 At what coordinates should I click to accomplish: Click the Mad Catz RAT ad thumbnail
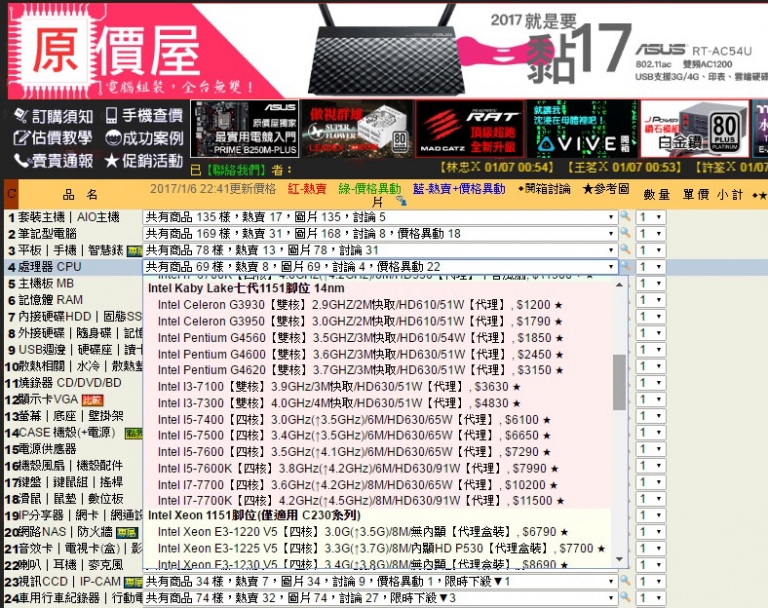[469, 129]
